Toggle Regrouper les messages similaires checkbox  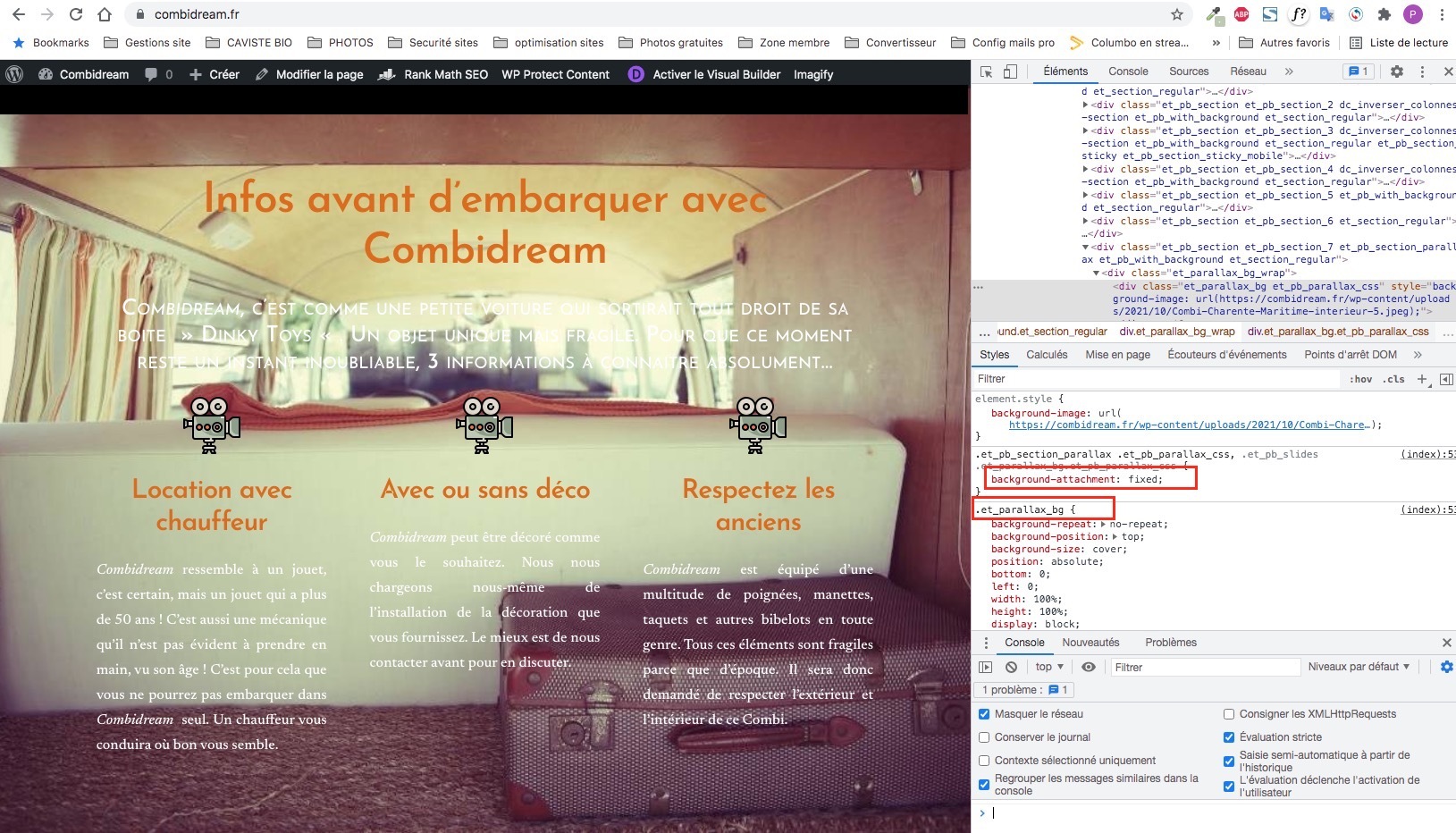pyautogui.click(x=984, y=785)
